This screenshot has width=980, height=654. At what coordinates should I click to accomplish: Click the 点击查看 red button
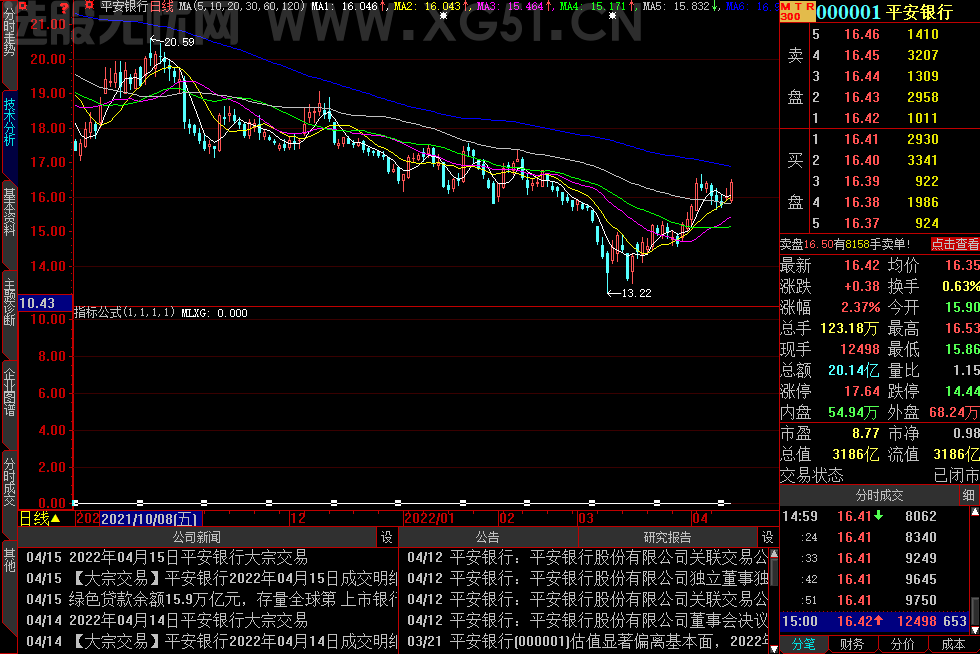[x=955, y=244]
